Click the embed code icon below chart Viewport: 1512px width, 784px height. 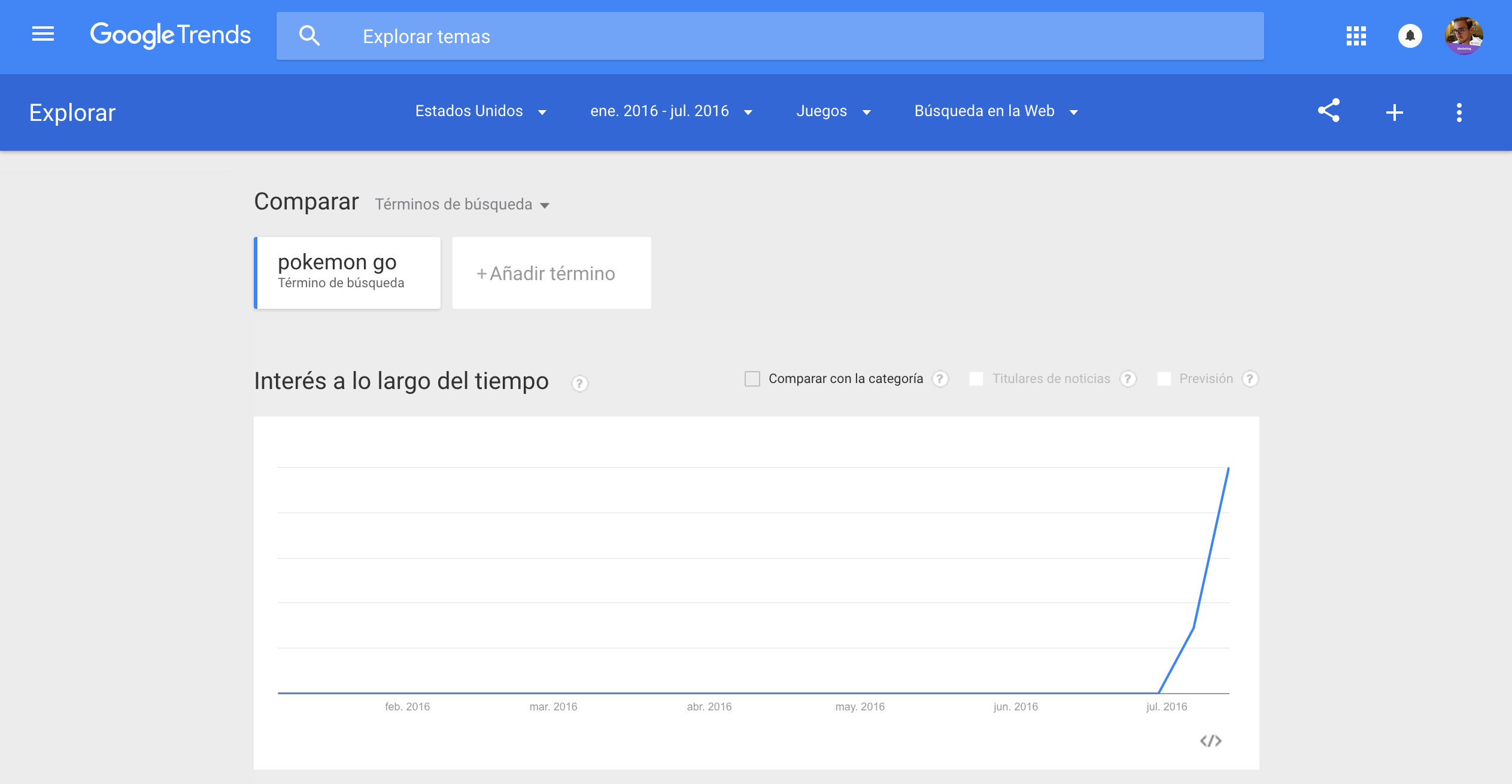tap(1210, 741)
